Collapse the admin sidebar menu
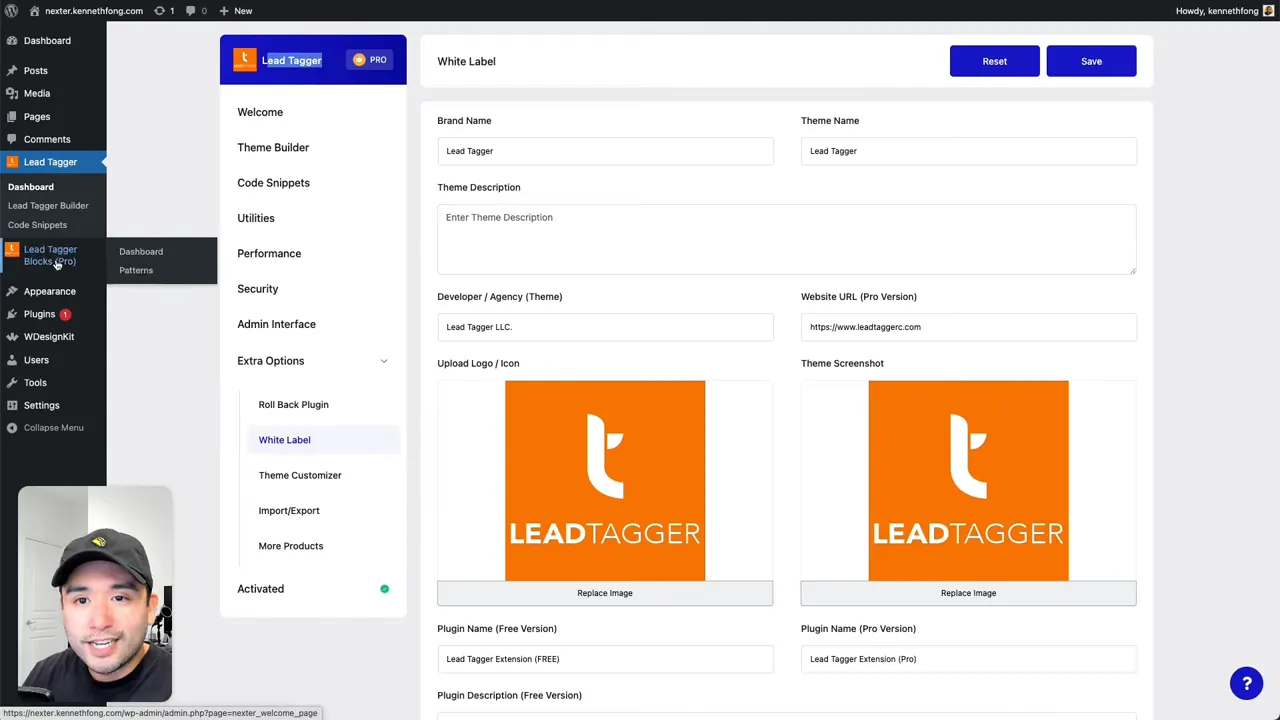Screen dimensions: 1280x720 tap(53, 428)
